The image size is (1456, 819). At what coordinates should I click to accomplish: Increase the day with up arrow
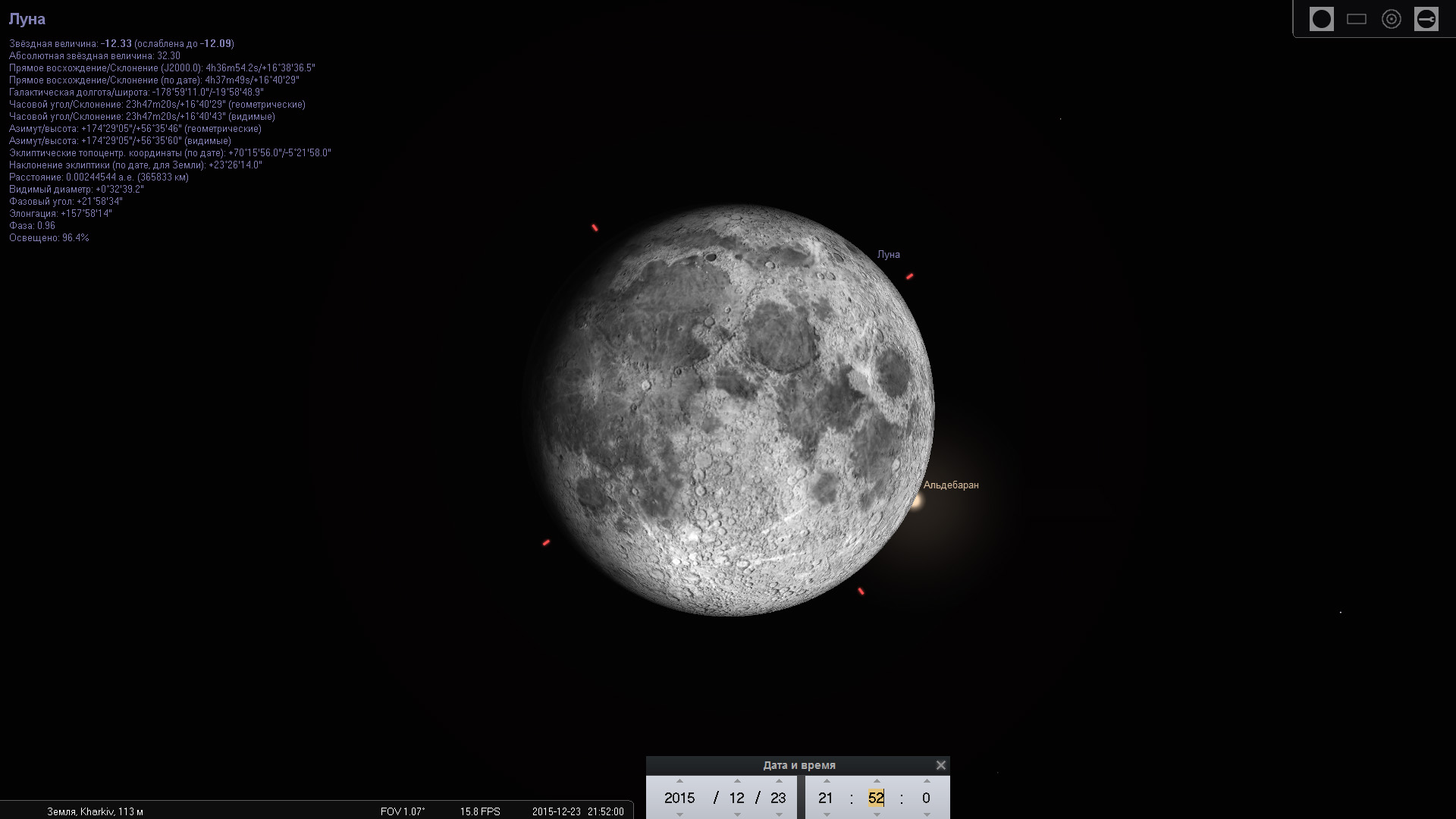click(778, 781)
